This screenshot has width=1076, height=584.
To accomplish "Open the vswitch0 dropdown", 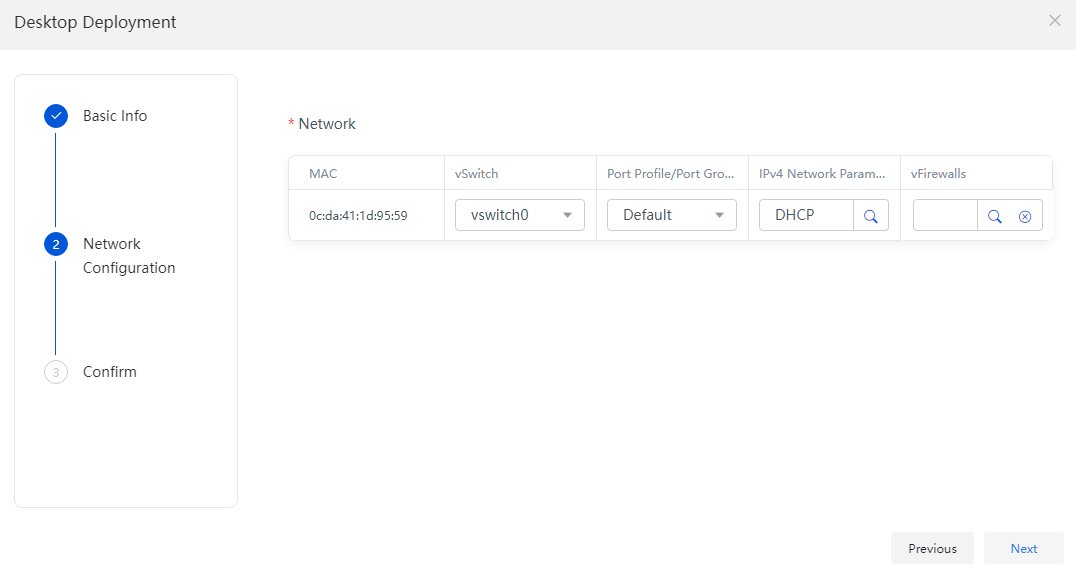I will pyautogui.click(x=519, y=215).
